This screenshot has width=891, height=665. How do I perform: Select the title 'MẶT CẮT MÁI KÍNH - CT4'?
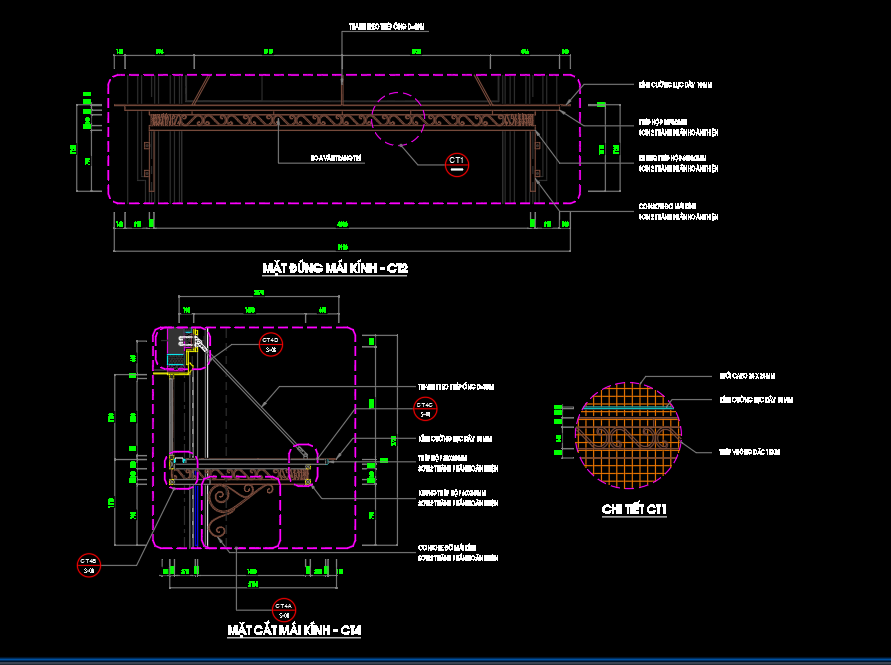pos(293,631)
